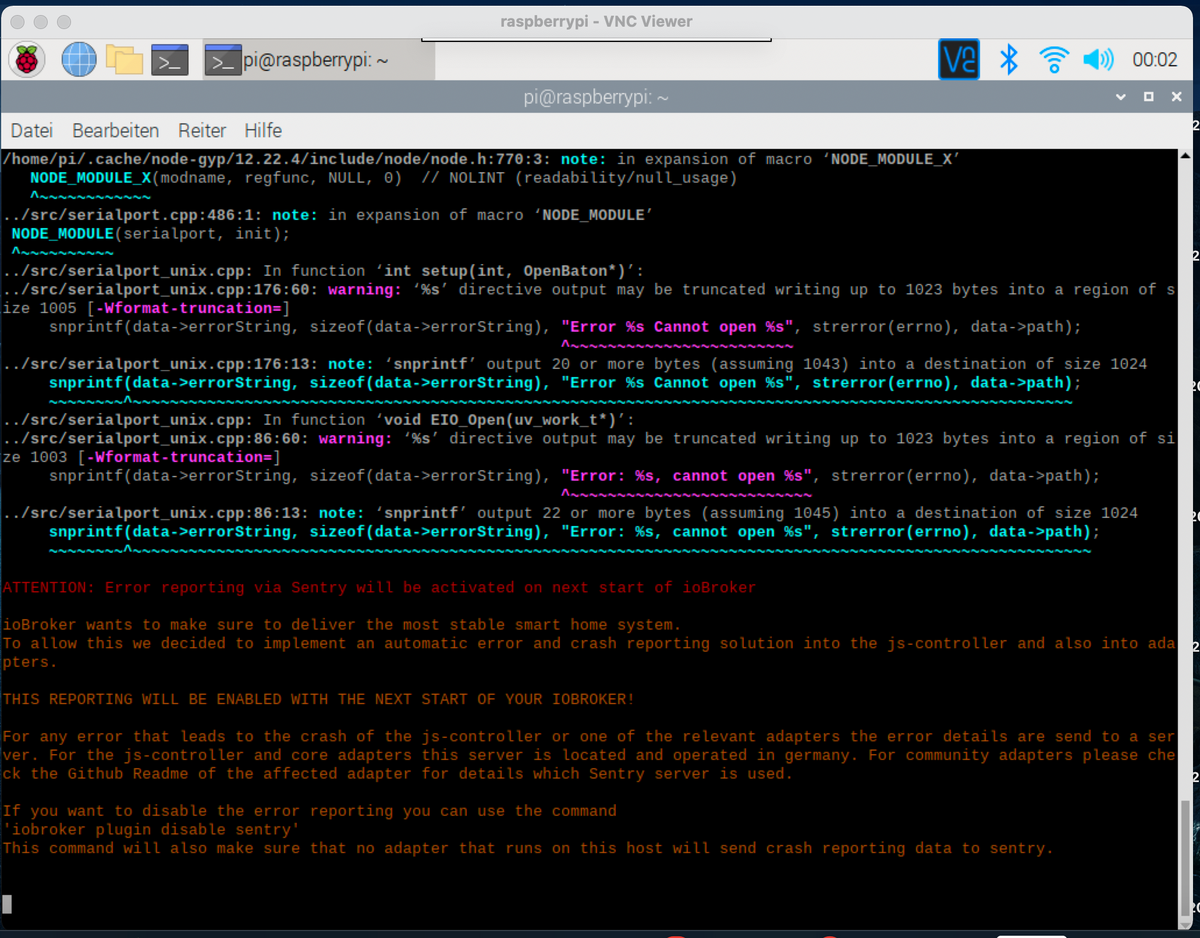
Task: Open the Bluetooth tray menu
Action: click(x=1009, y=60)
